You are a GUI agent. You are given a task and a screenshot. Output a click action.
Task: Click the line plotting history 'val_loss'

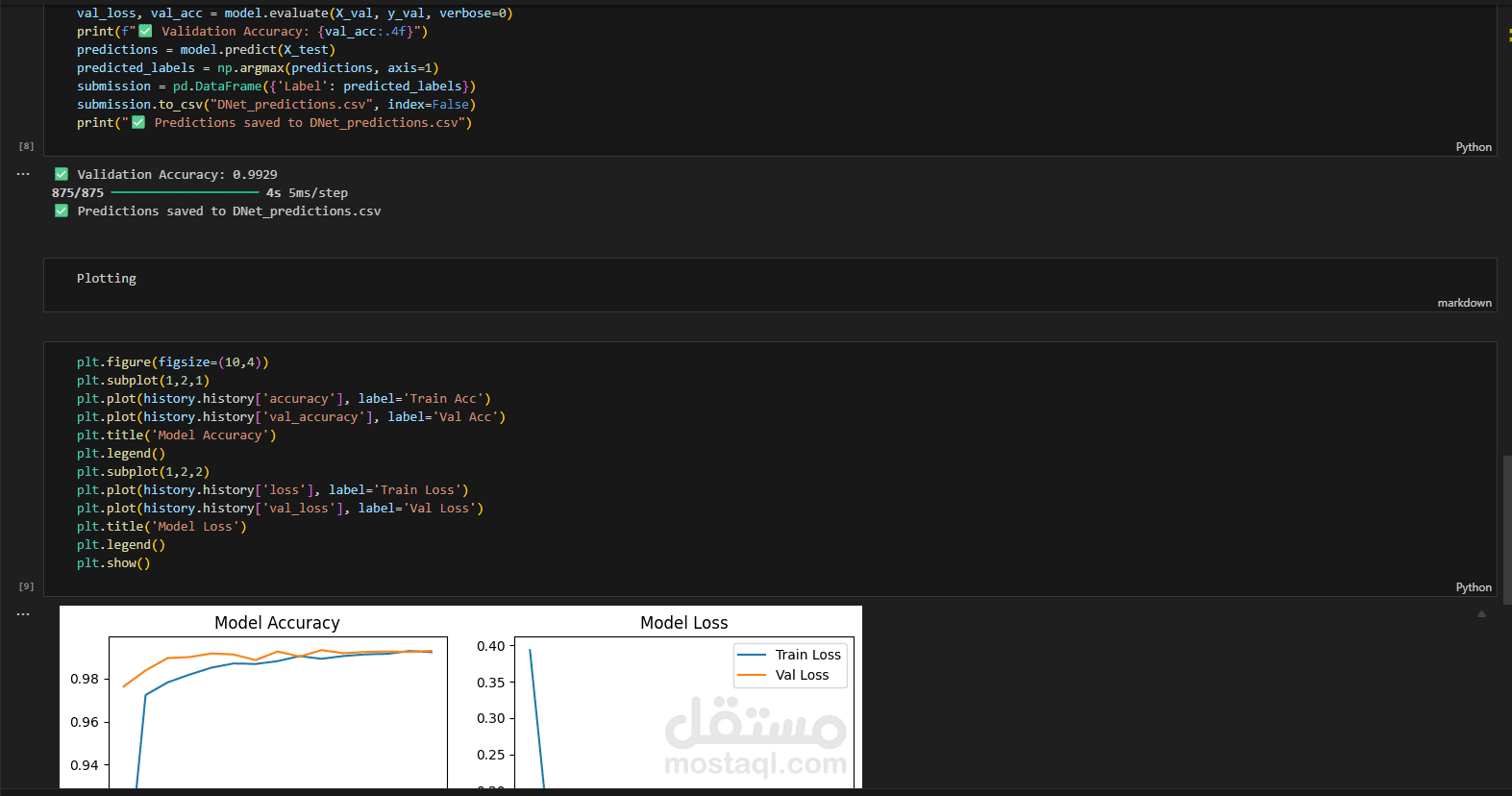(x=280, y=508)
